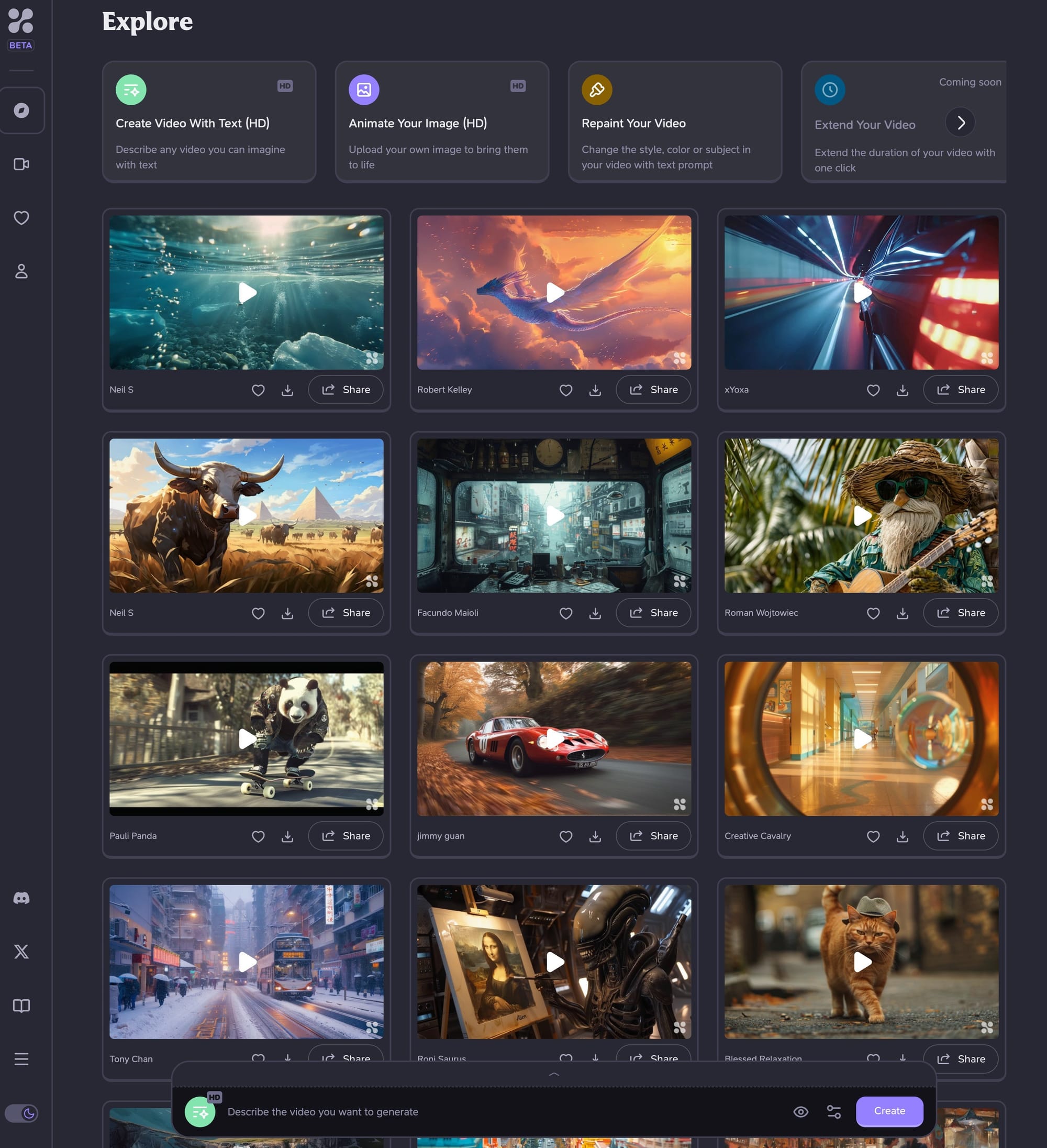Open the X (Twitter) icon in sidebar

pos(21,952)
